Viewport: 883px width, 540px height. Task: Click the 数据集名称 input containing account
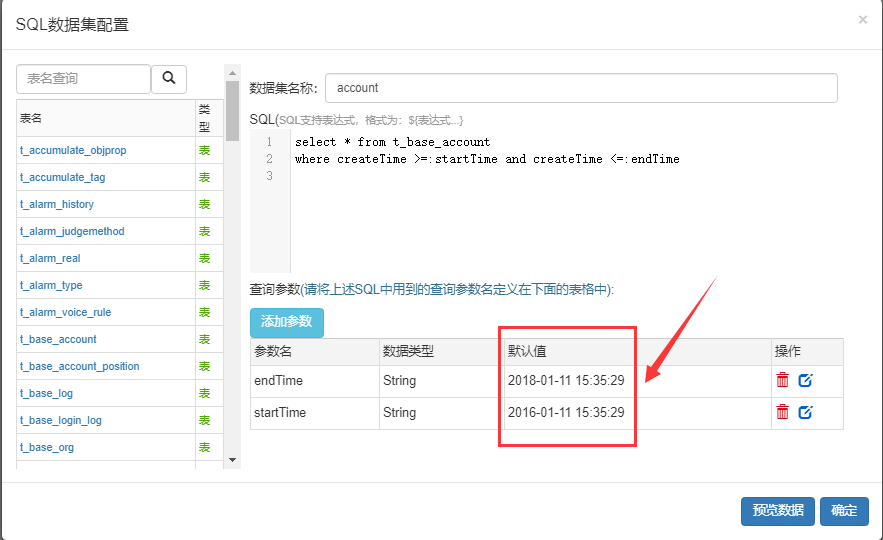click(x=581, y=88)
